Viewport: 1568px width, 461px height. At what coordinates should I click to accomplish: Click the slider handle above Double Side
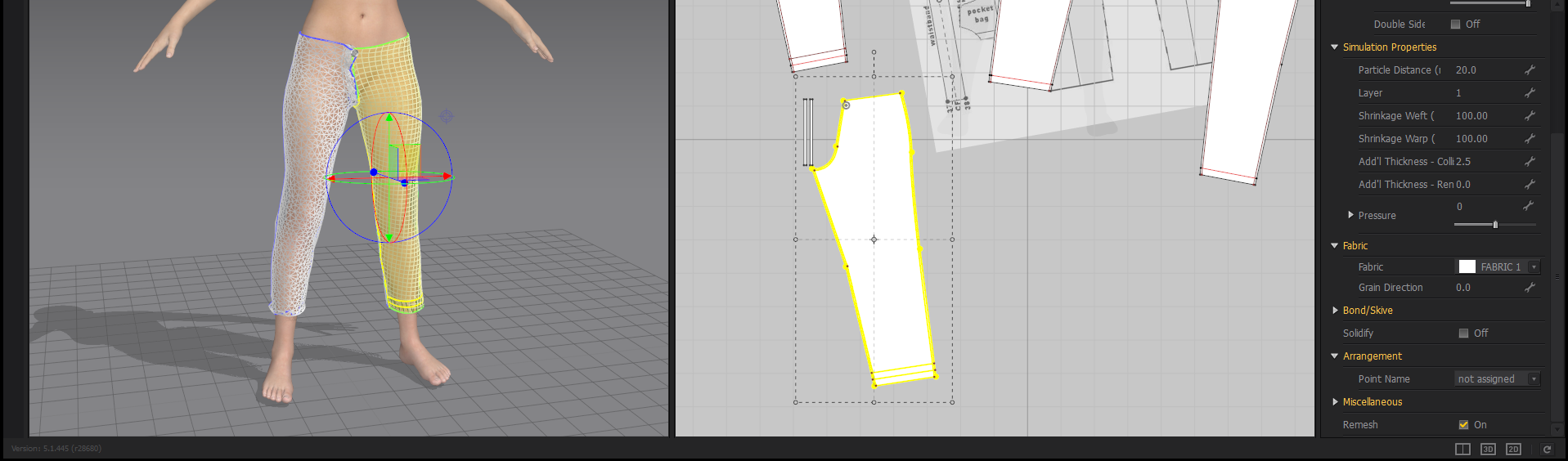[1528, 3]
